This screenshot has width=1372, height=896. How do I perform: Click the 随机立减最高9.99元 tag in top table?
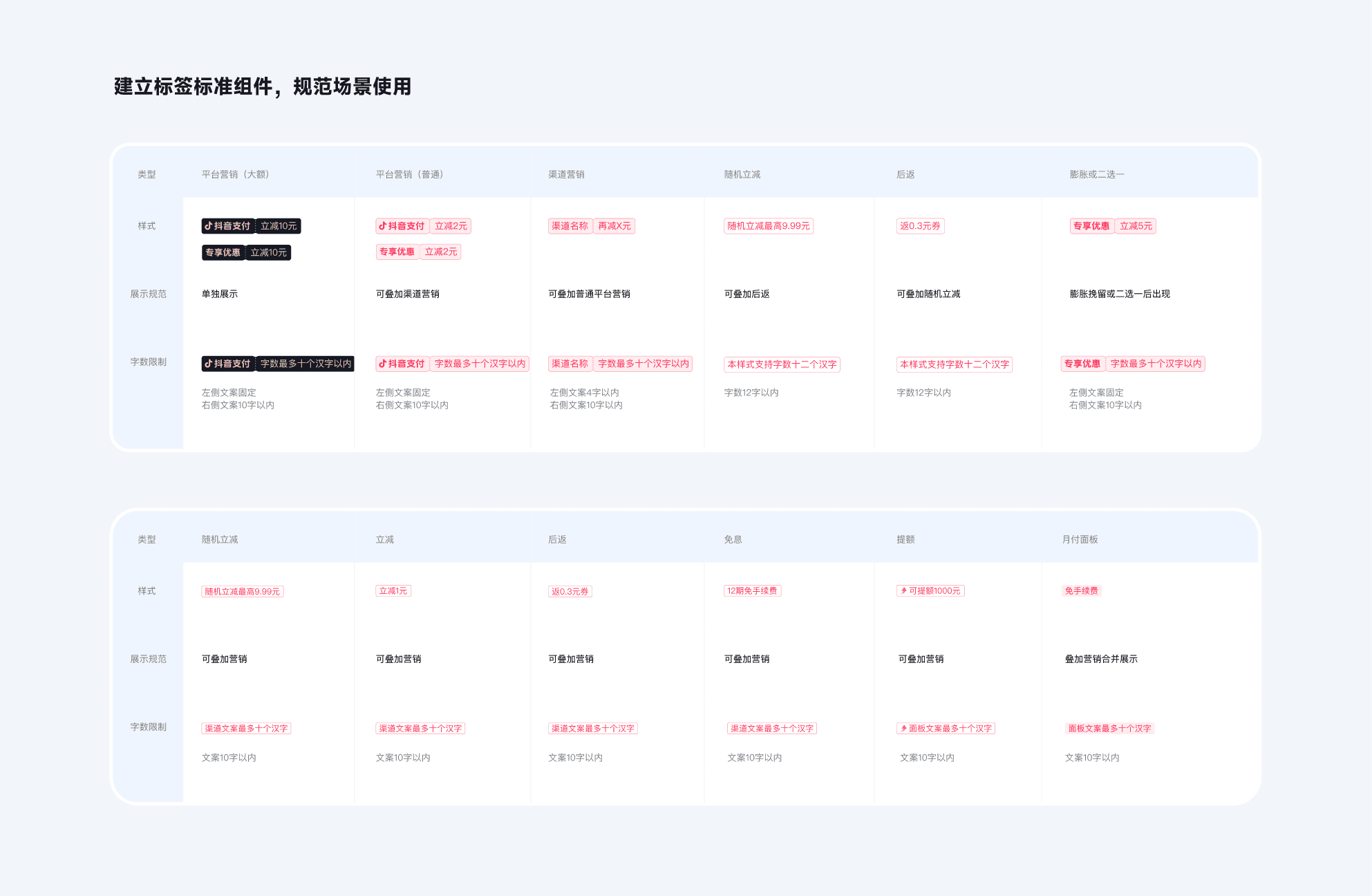[768, 226]
